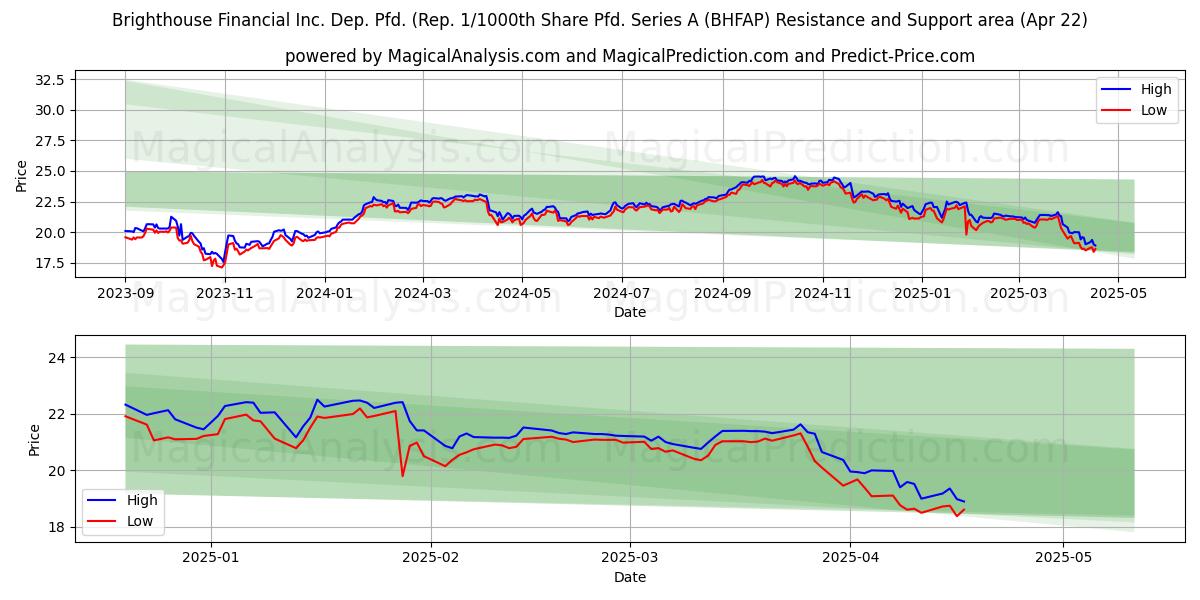
Task: Click the 'Date' axis label under top chart
Action: 630,312
